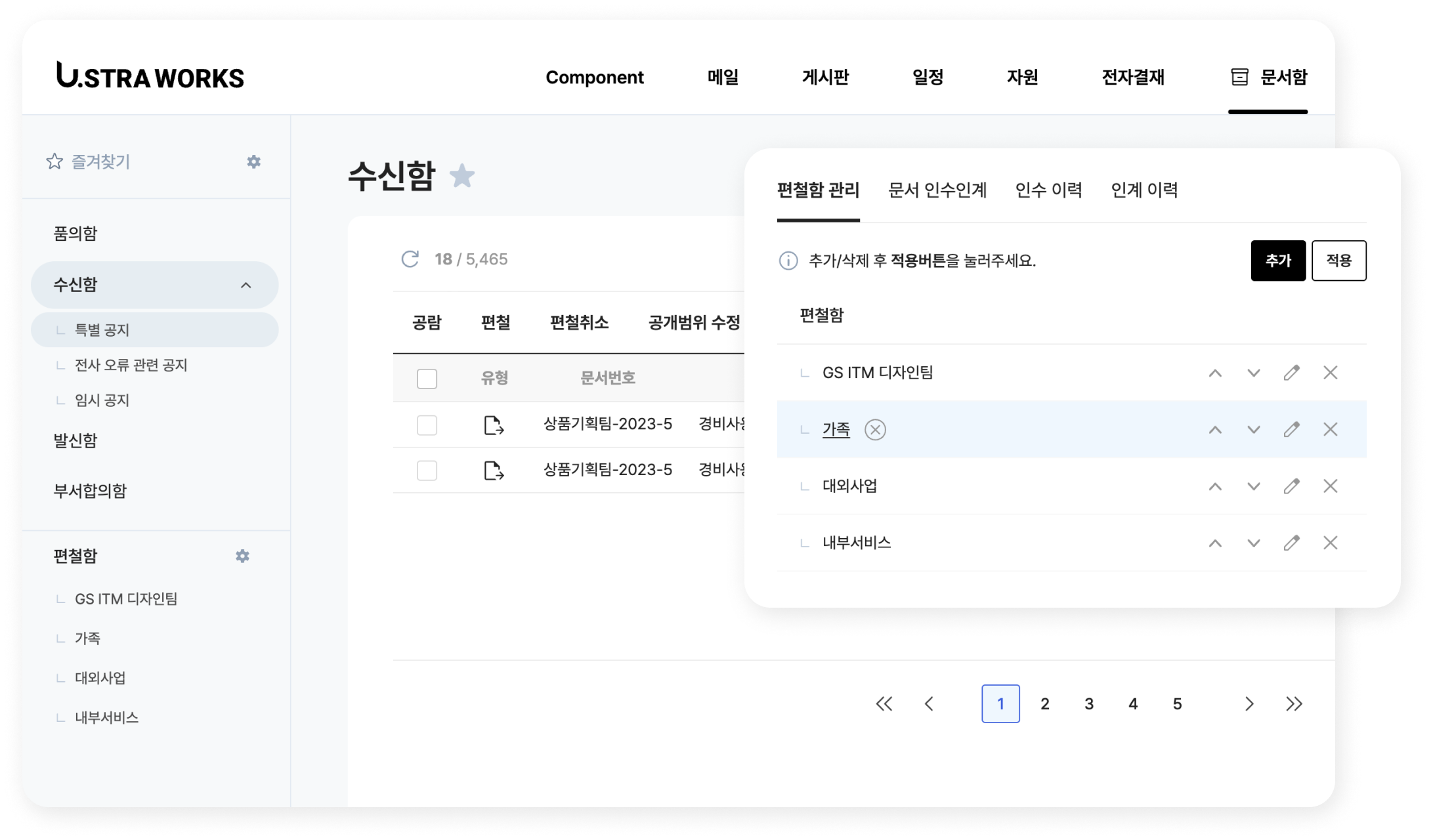Image resolution: width=1431 pixels, height=840 pixels.
Task: Go to first page with double-left arrow
Action: tap(884, 703)
